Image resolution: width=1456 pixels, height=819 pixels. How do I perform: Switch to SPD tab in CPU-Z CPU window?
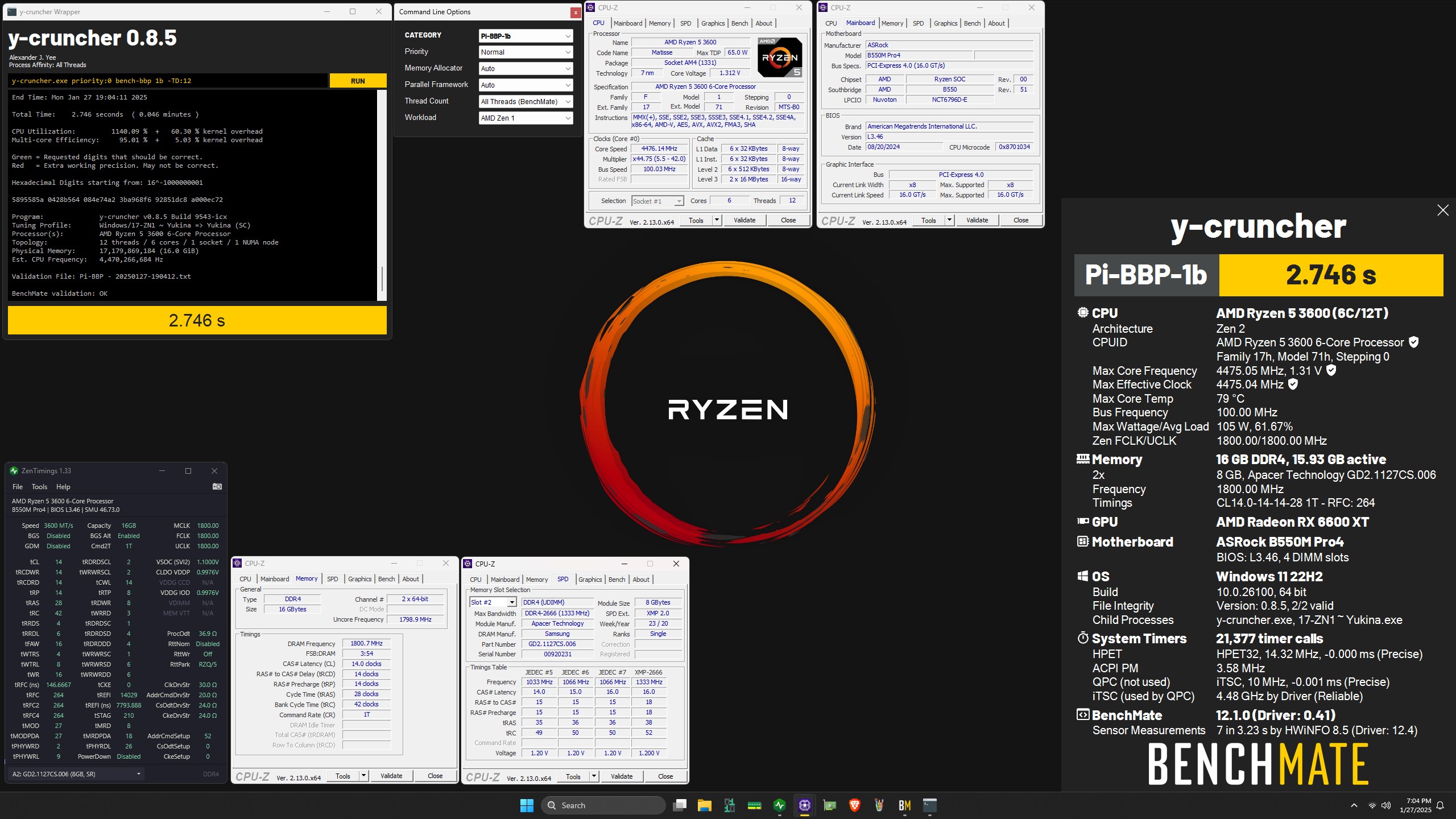tap(685, 23)
